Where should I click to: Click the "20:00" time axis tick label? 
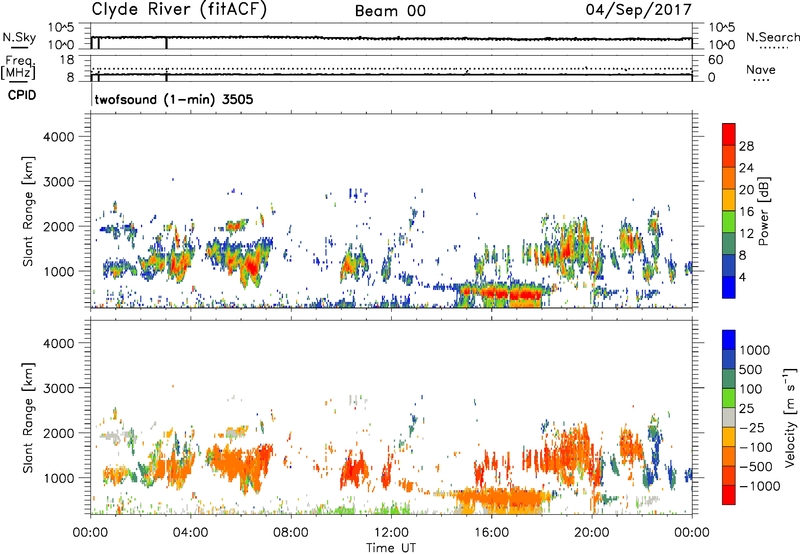coord(592,533)
